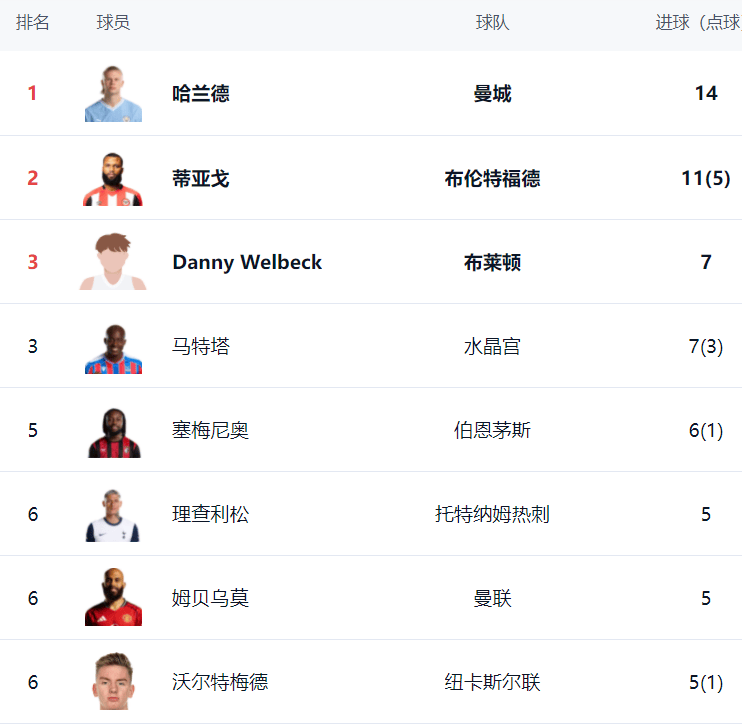Open player name 哈兰德
The image size is (742, 724).
200,94
